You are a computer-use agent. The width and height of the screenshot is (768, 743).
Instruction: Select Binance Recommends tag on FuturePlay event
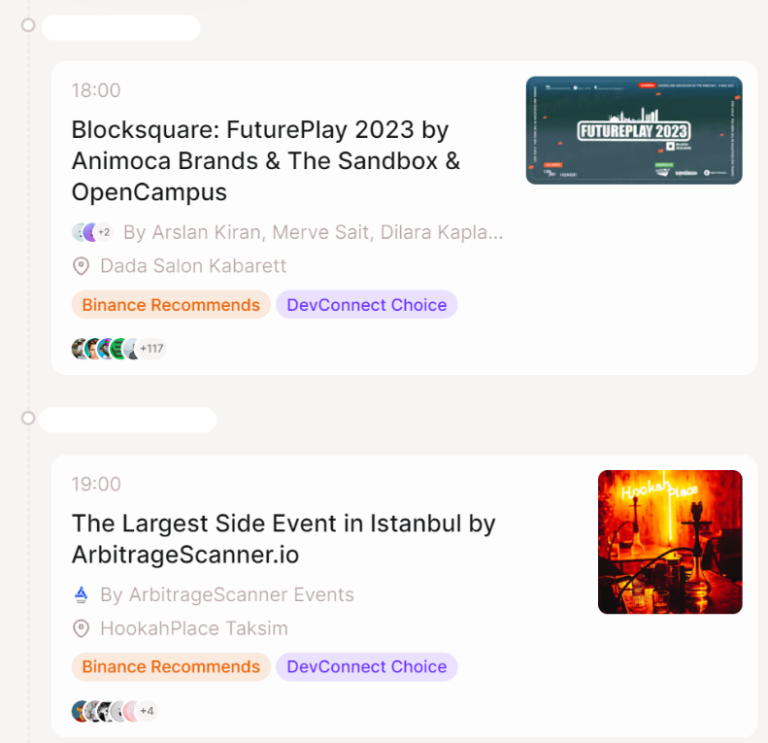(x=171, y=305)
